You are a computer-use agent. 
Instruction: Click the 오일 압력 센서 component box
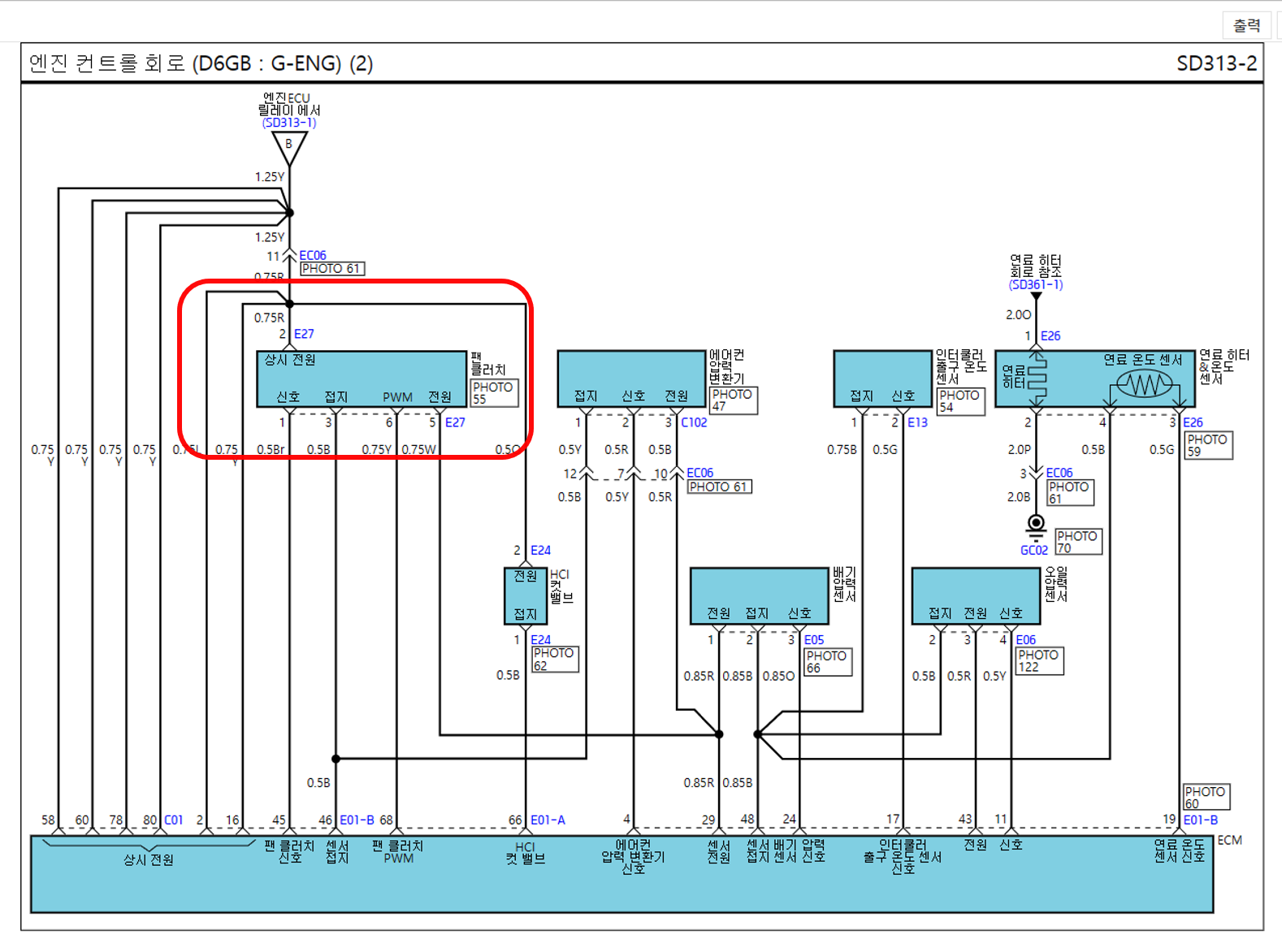click(x=977, y=595)
